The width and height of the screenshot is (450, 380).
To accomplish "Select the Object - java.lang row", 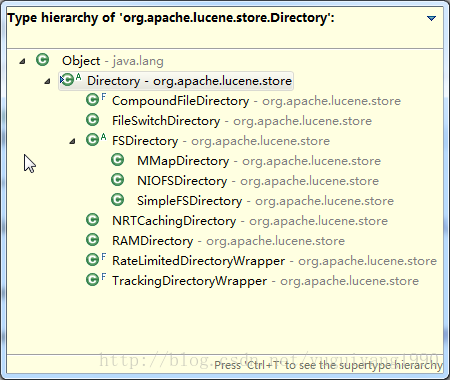I will [113, 61].
